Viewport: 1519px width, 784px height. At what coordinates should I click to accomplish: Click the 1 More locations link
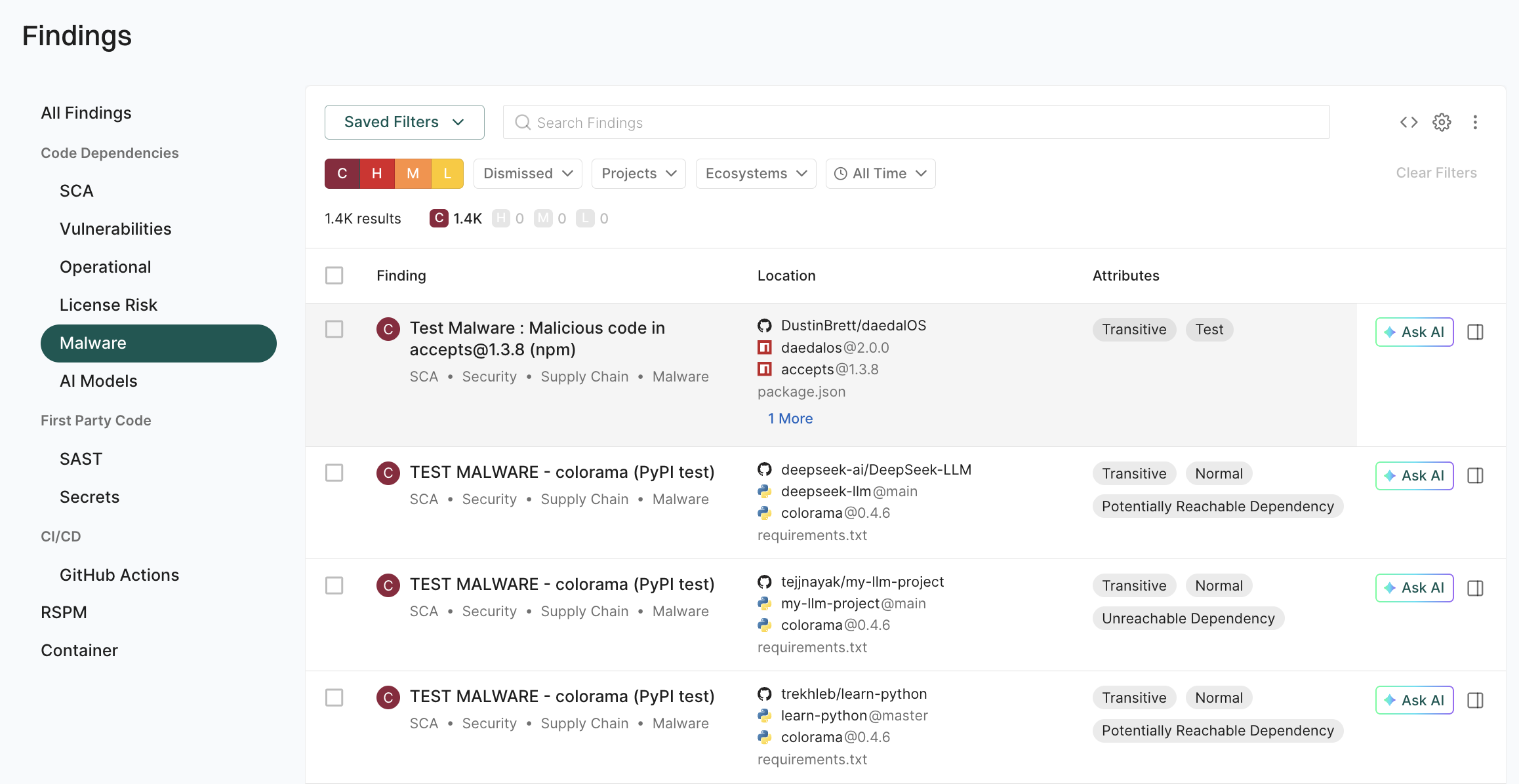click(790, 418)
